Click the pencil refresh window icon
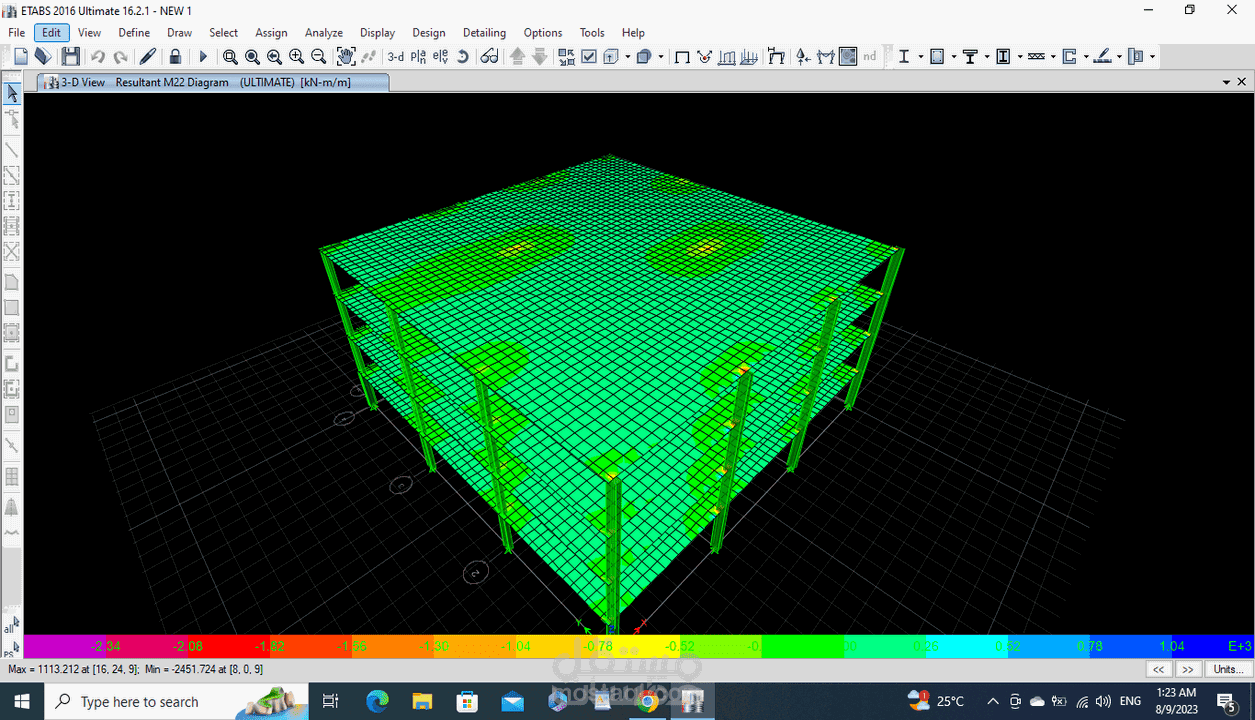This screenshot has height=720, width=1255. 148,57
